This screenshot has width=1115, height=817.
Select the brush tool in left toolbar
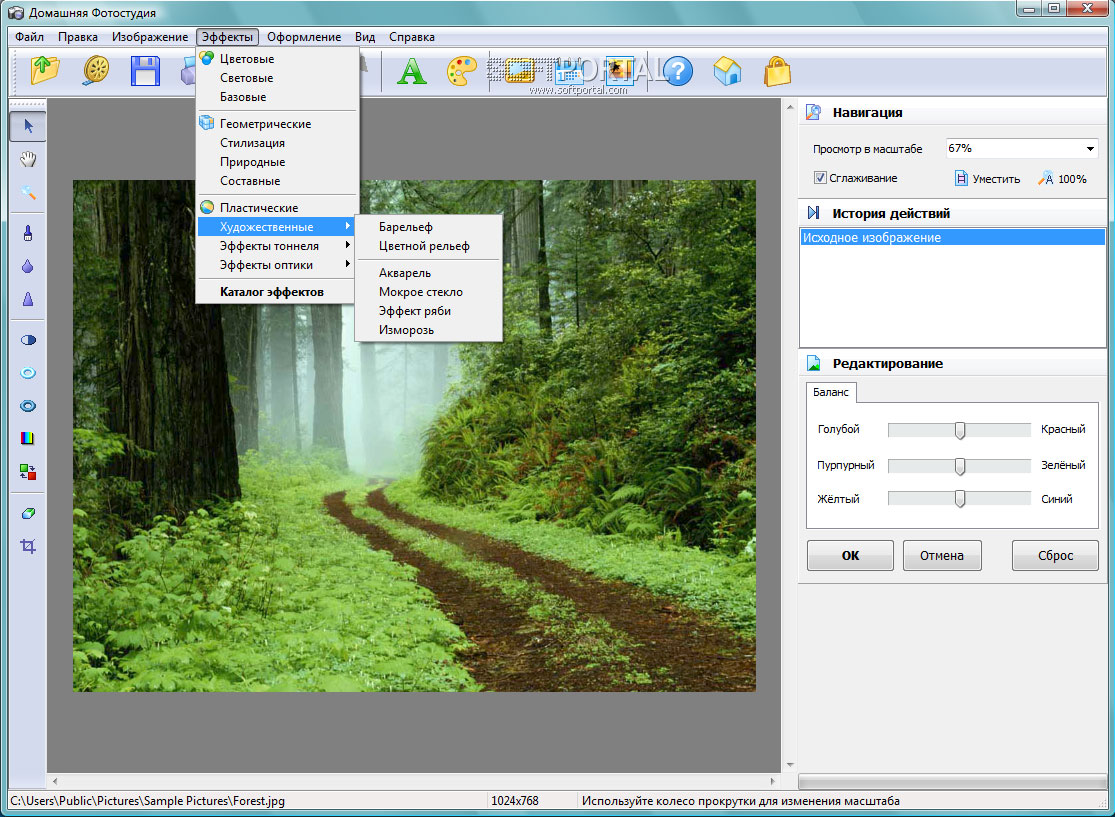(28, 233)
